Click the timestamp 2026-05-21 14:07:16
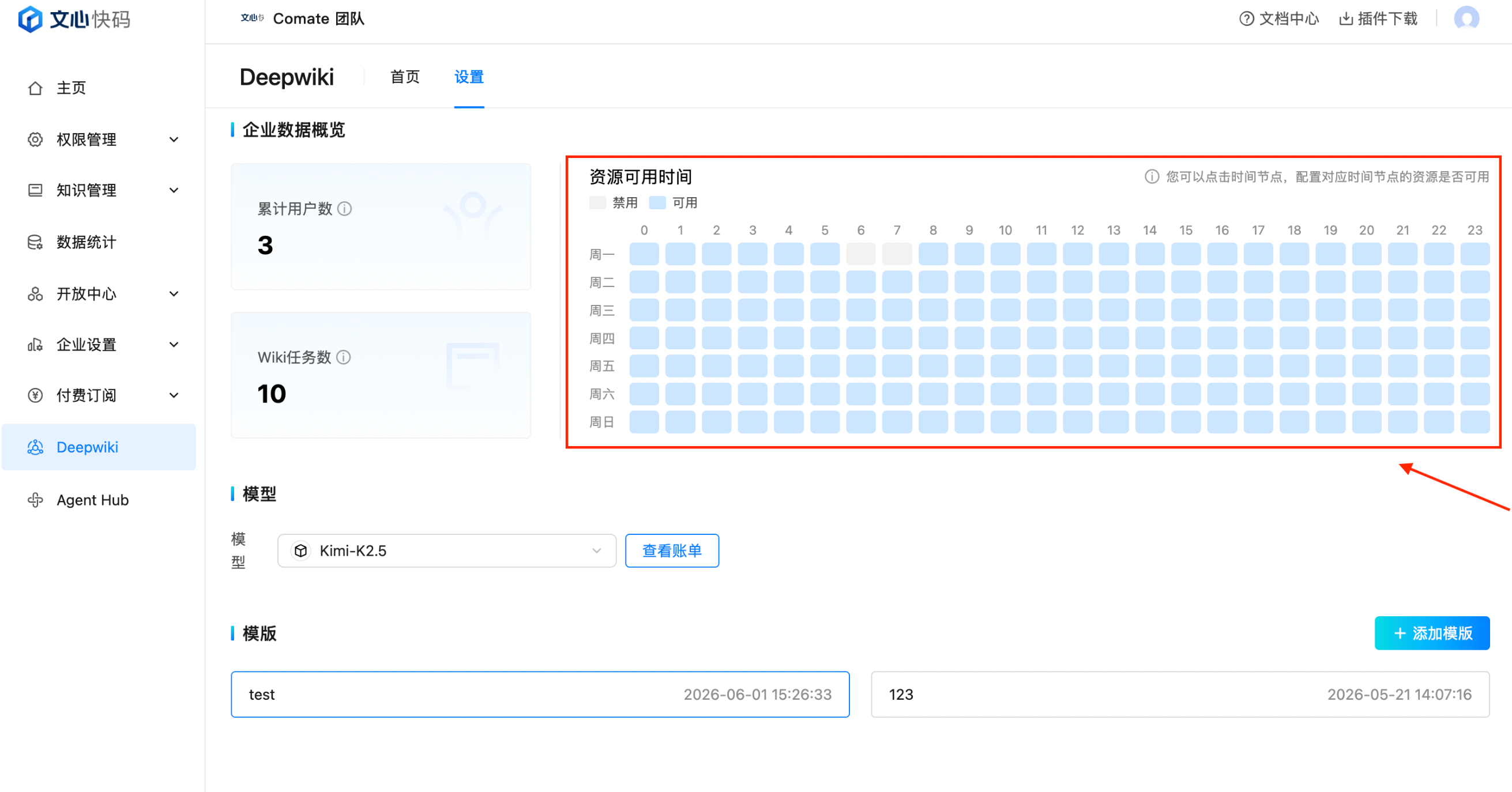This screenshot has width=1512, height=792. click(1400, 695)
